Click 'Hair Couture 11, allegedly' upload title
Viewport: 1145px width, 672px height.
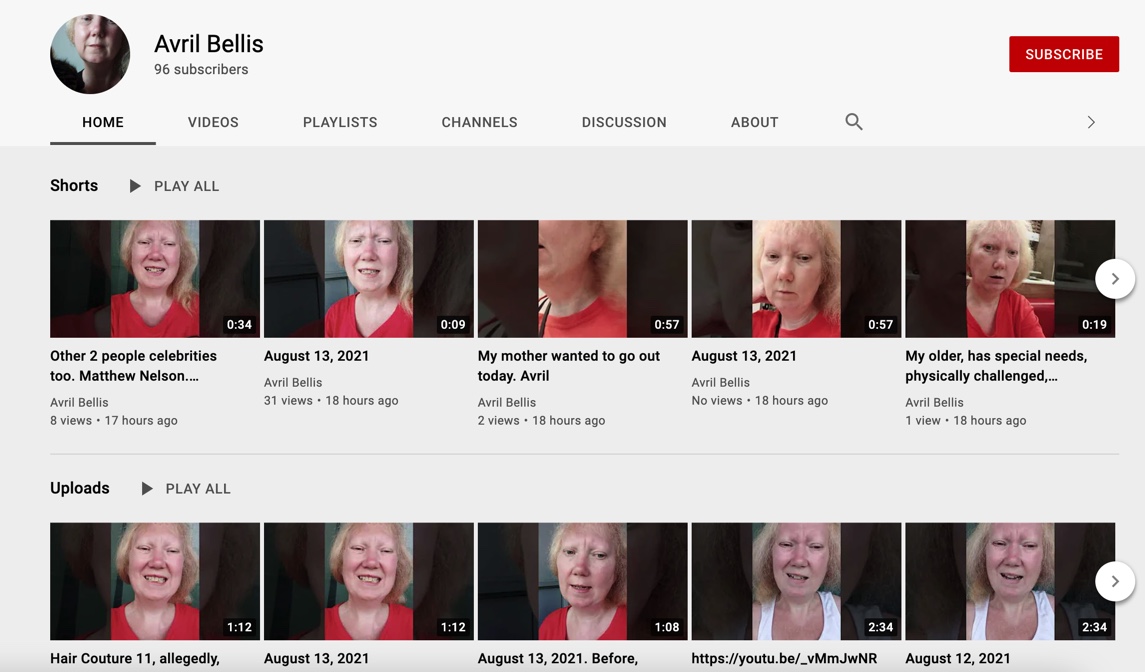[134, 659]
